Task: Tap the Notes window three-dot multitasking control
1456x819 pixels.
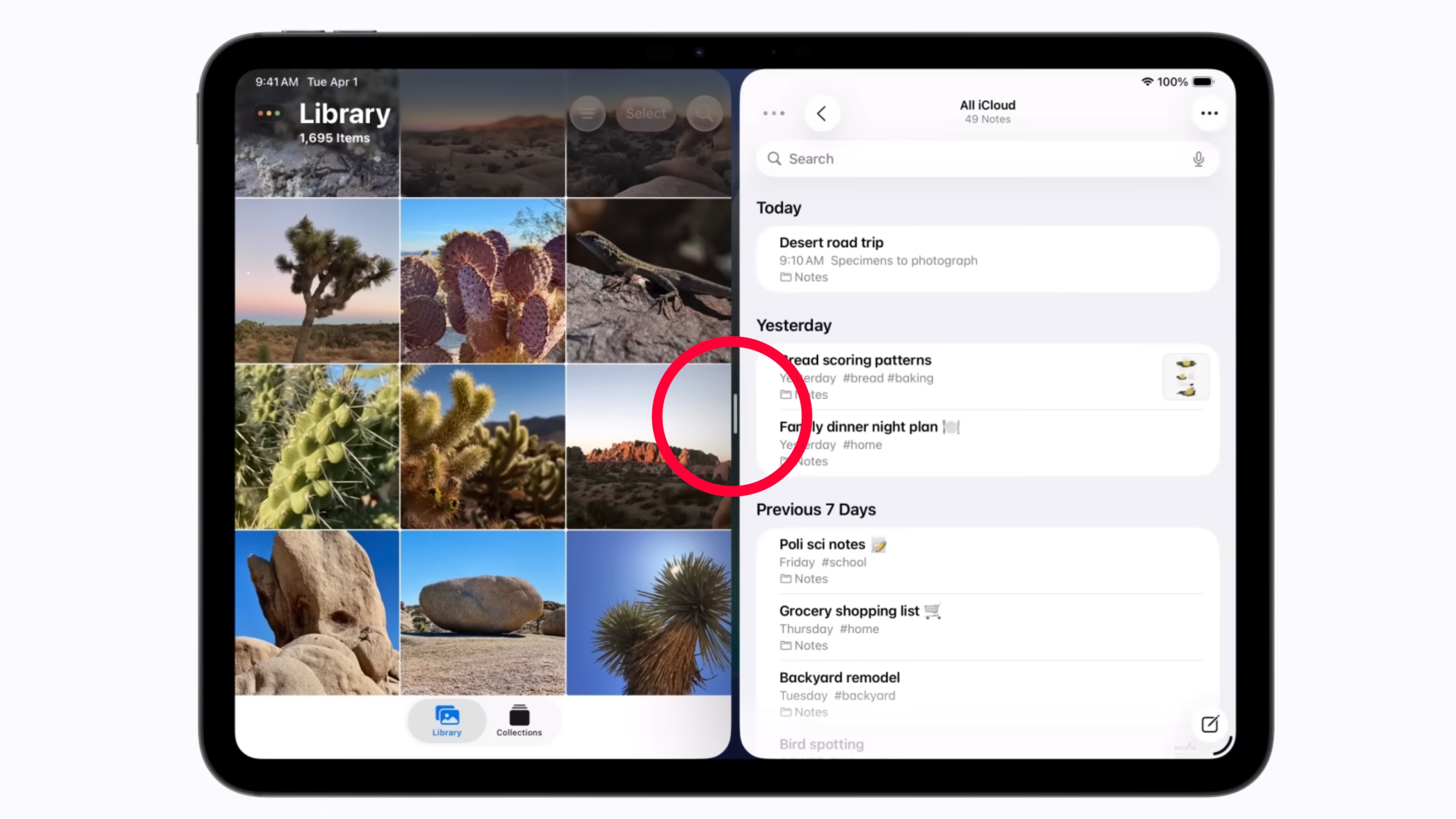Action: click(774, 114)
